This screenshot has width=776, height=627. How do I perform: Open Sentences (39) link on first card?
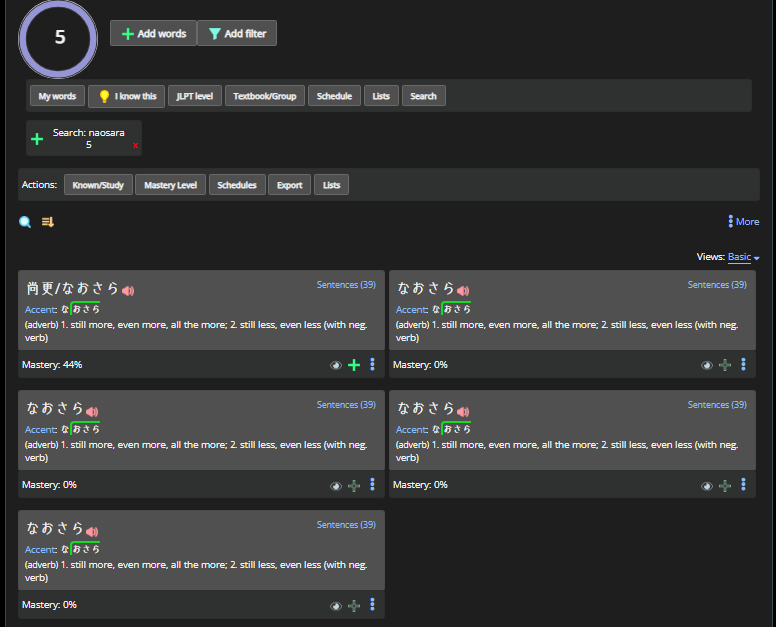(x=346, y=285)
